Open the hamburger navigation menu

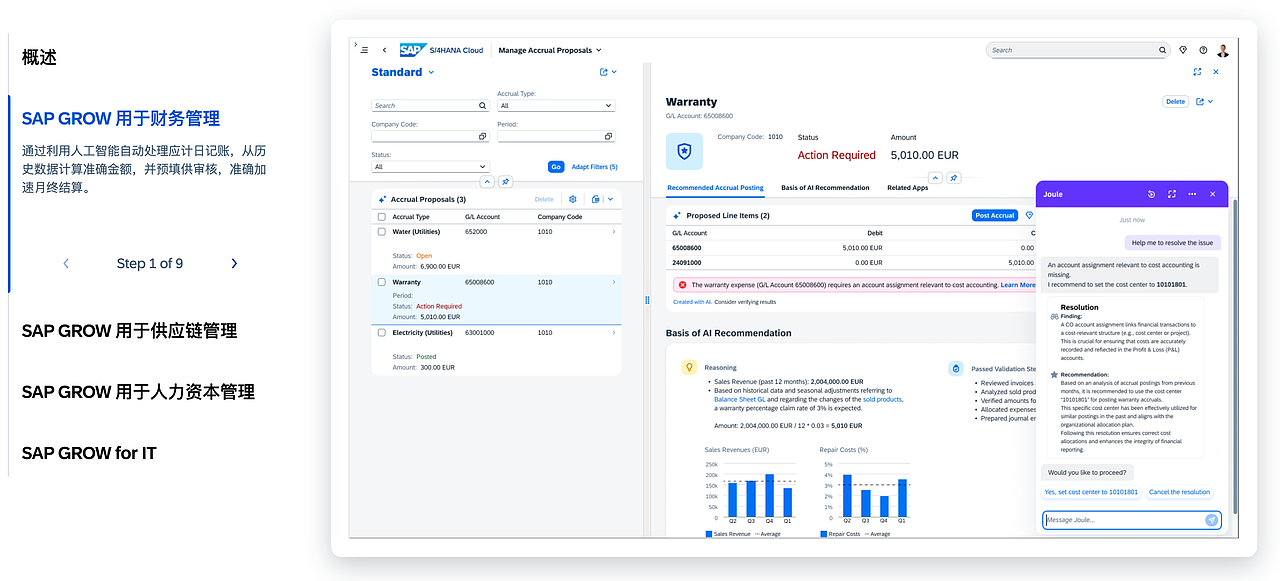tap(364, 50)
